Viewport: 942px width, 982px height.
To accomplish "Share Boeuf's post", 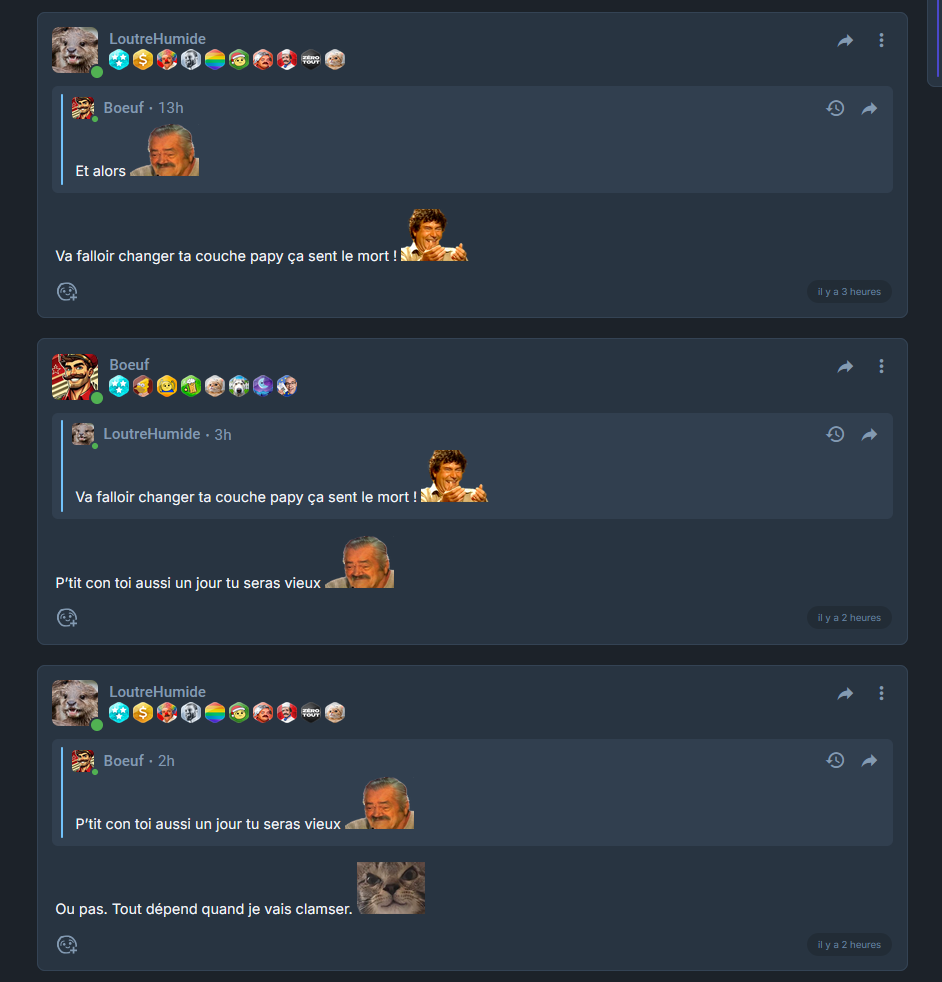I will coord(845,366).
